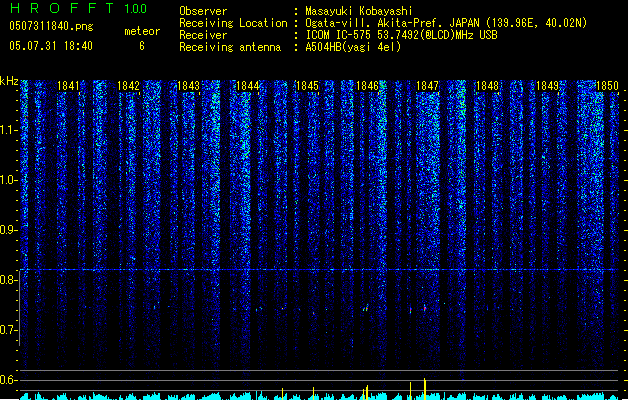Viewport: 629px width, 400px height.
Task: Click the 0.7 frequency axis label
Action: [x=8, y=330]
